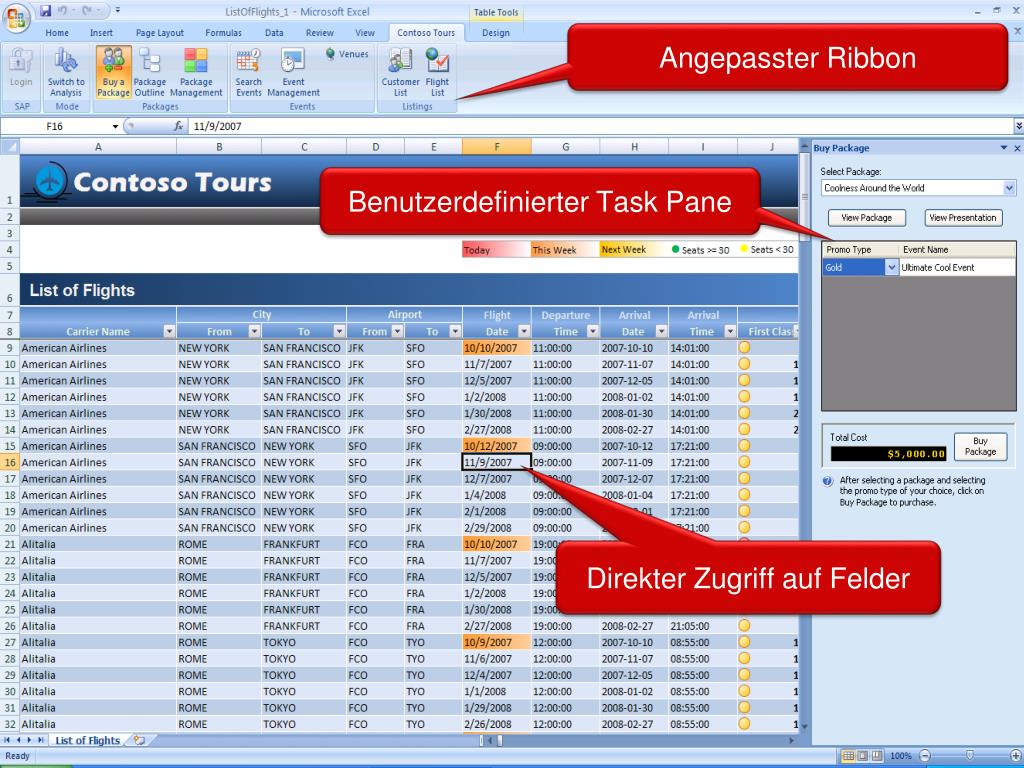Click the Buy a Package ribbon icon

tap(114, 72)
